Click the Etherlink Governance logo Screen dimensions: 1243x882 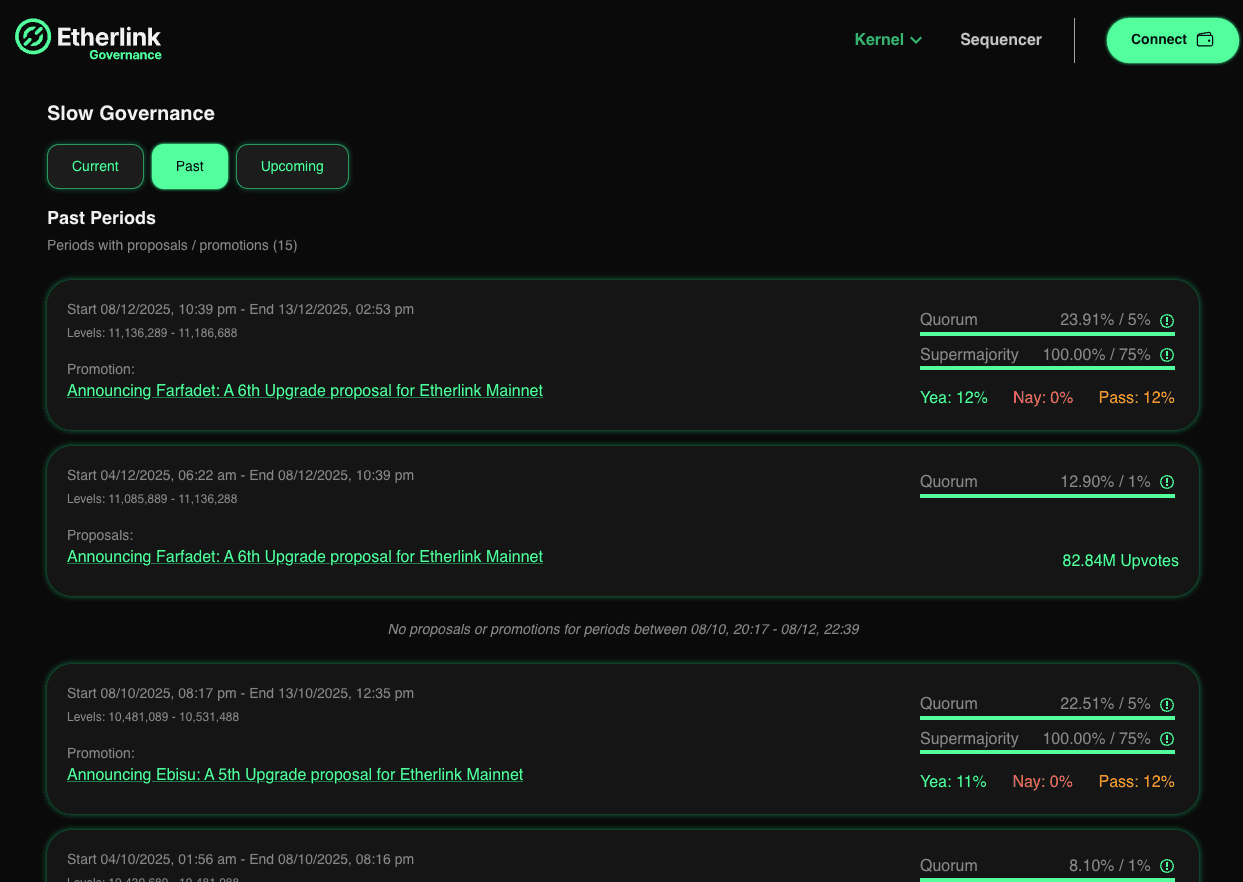(88, 40)
